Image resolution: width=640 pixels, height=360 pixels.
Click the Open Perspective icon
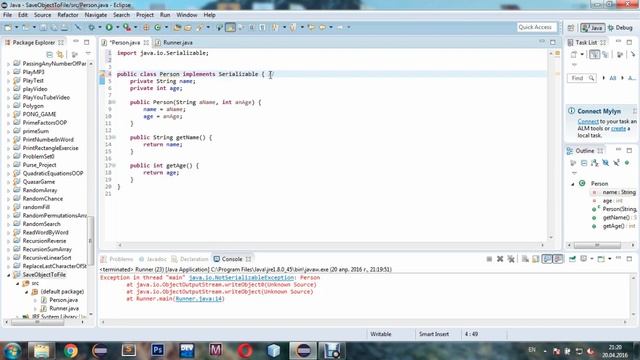571,28
